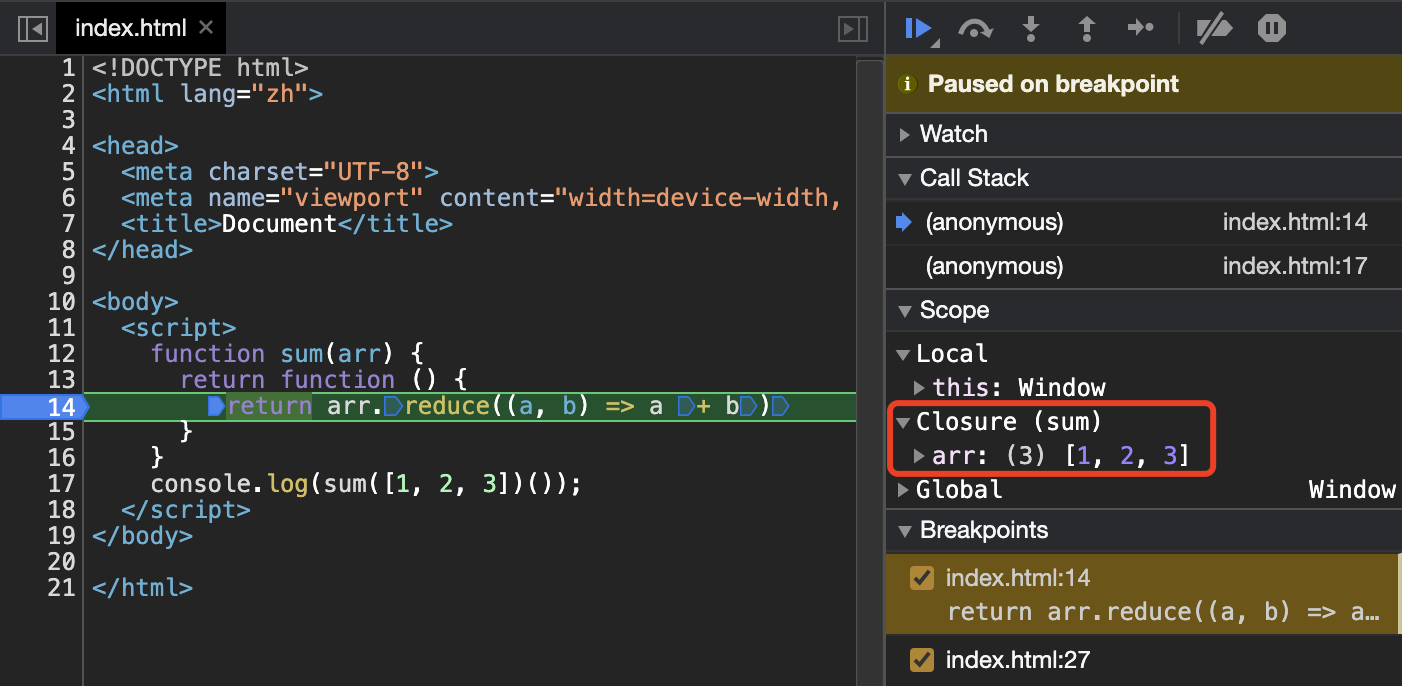Expand the this: Window entry

pos(920,388)
